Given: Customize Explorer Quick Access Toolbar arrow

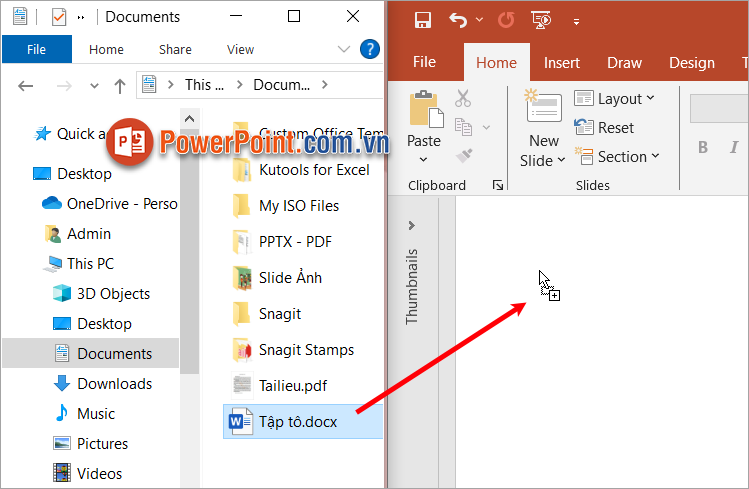Looking at the screenshot, I should point(81,18).
